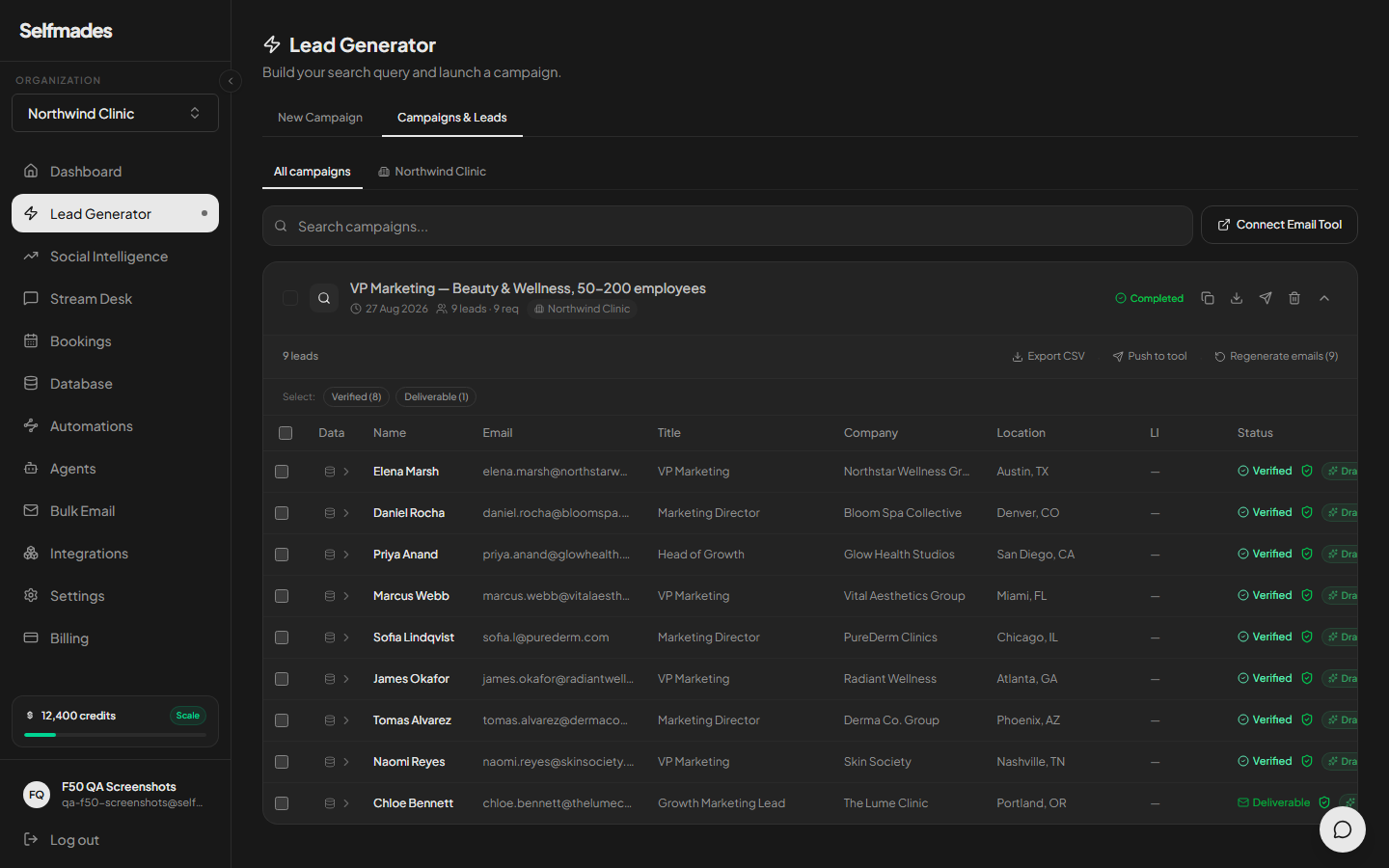The height and width of the screenshot is (868, 1389).
Task: Open the data record icon for Tomas Alvarez
Action: 330,720
